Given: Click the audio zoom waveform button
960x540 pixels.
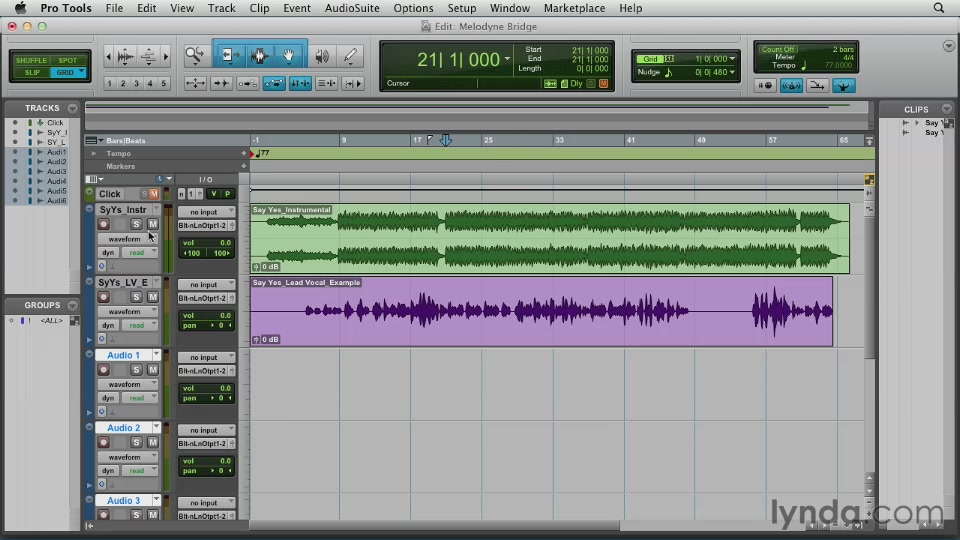Looking at the screenshot, I should click(125, 56).
